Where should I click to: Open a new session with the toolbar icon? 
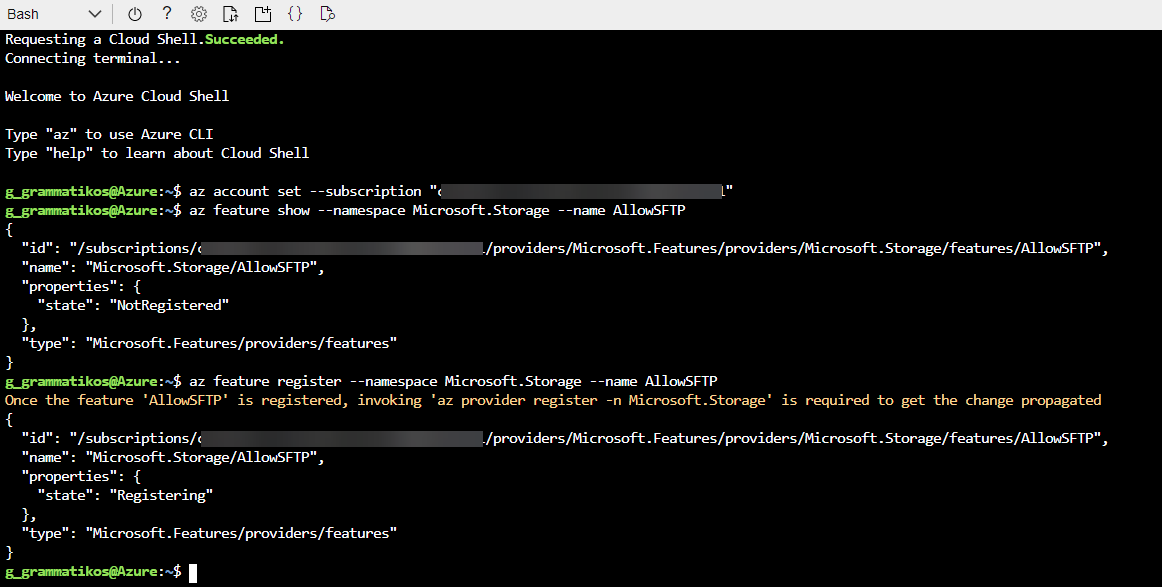tap(262, 14)
